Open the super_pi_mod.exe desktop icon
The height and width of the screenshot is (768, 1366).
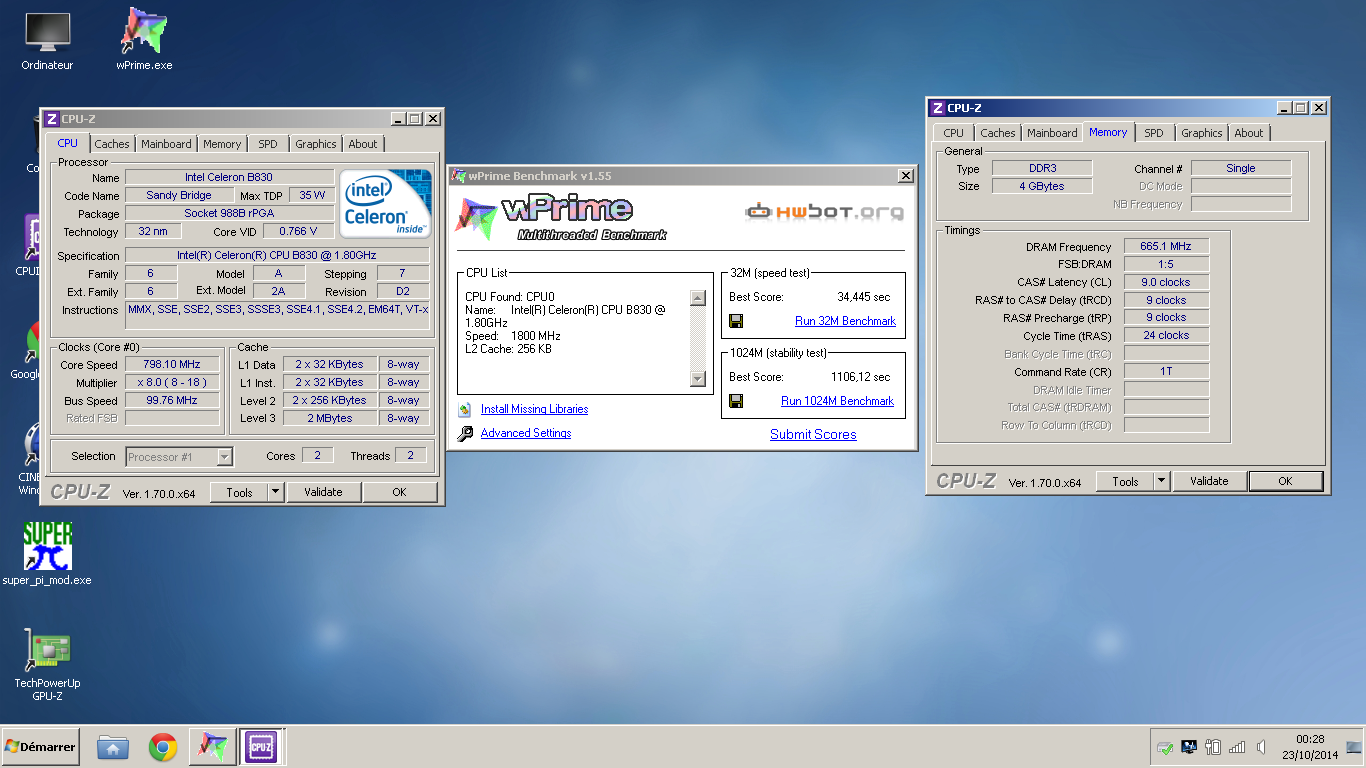[x=47, y=553]
